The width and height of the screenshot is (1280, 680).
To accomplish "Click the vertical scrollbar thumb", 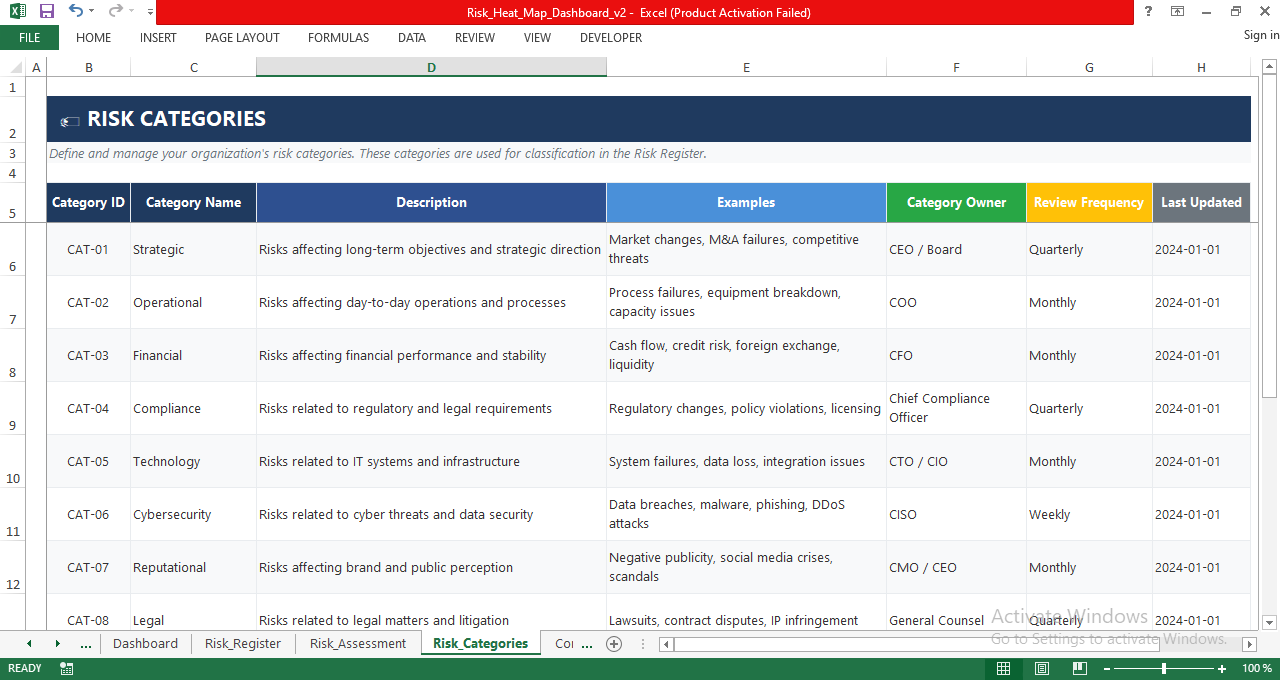I will coord(1270,236).
